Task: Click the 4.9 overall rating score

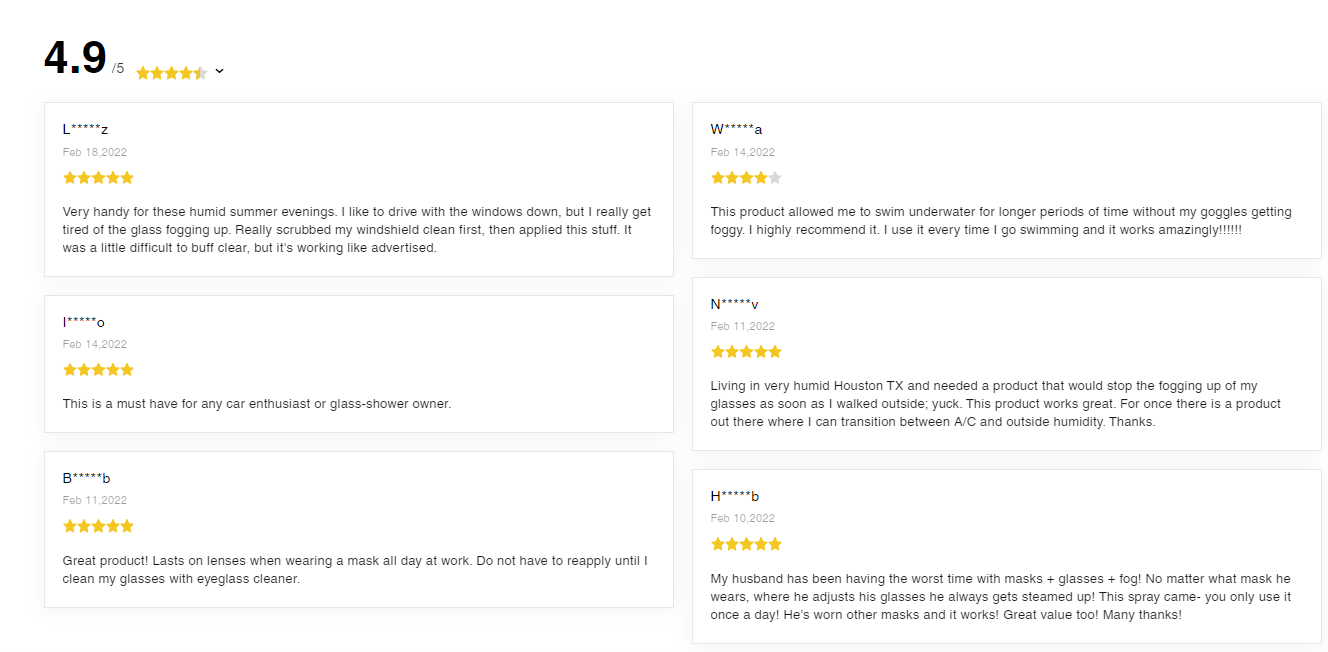Action: pos(75,58)
